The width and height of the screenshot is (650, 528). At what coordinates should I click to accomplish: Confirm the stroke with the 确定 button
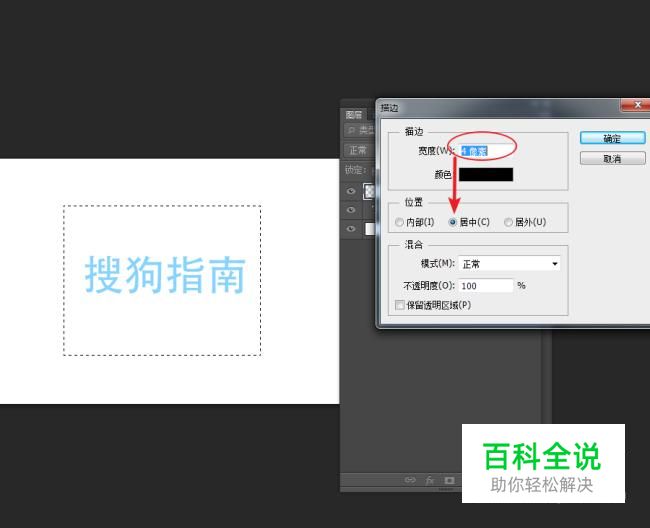pos(612,138)
